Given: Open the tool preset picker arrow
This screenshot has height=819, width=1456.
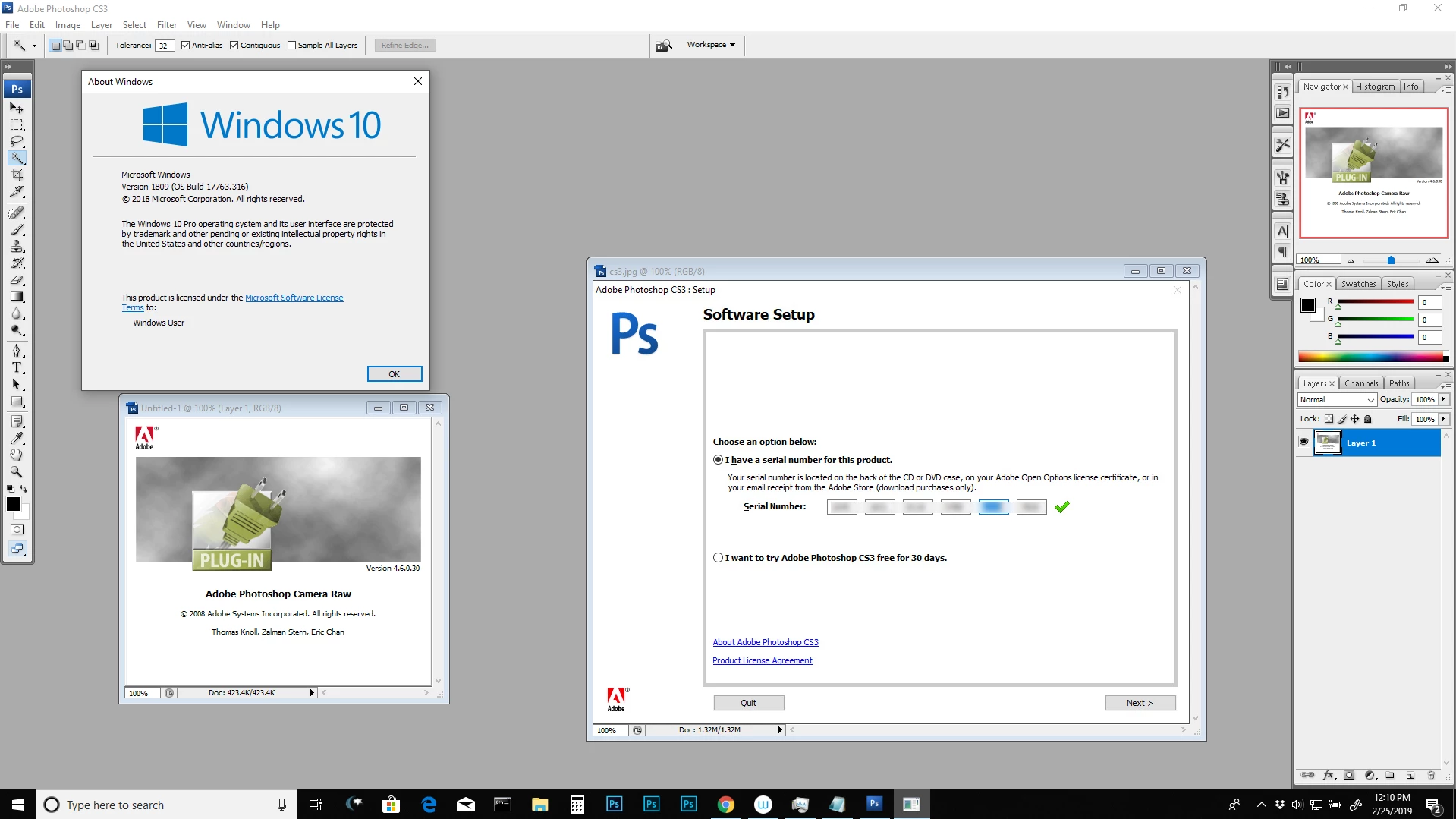Looking at the screenshot, I should pos(33,46).
